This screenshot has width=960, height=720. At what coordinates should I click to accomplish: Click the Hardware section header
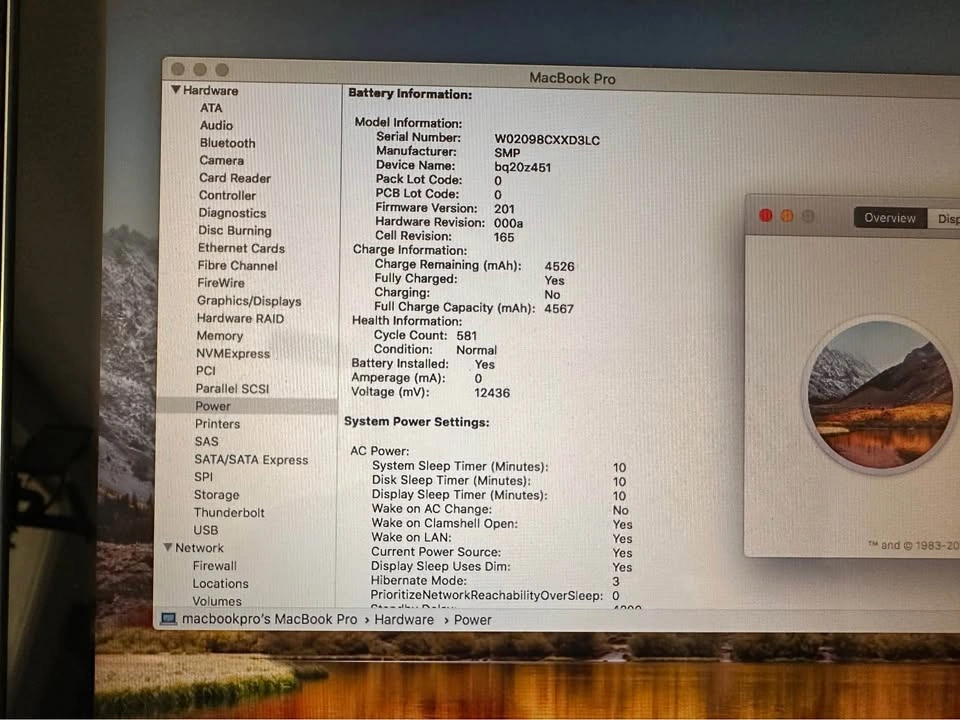pos(211,91)
